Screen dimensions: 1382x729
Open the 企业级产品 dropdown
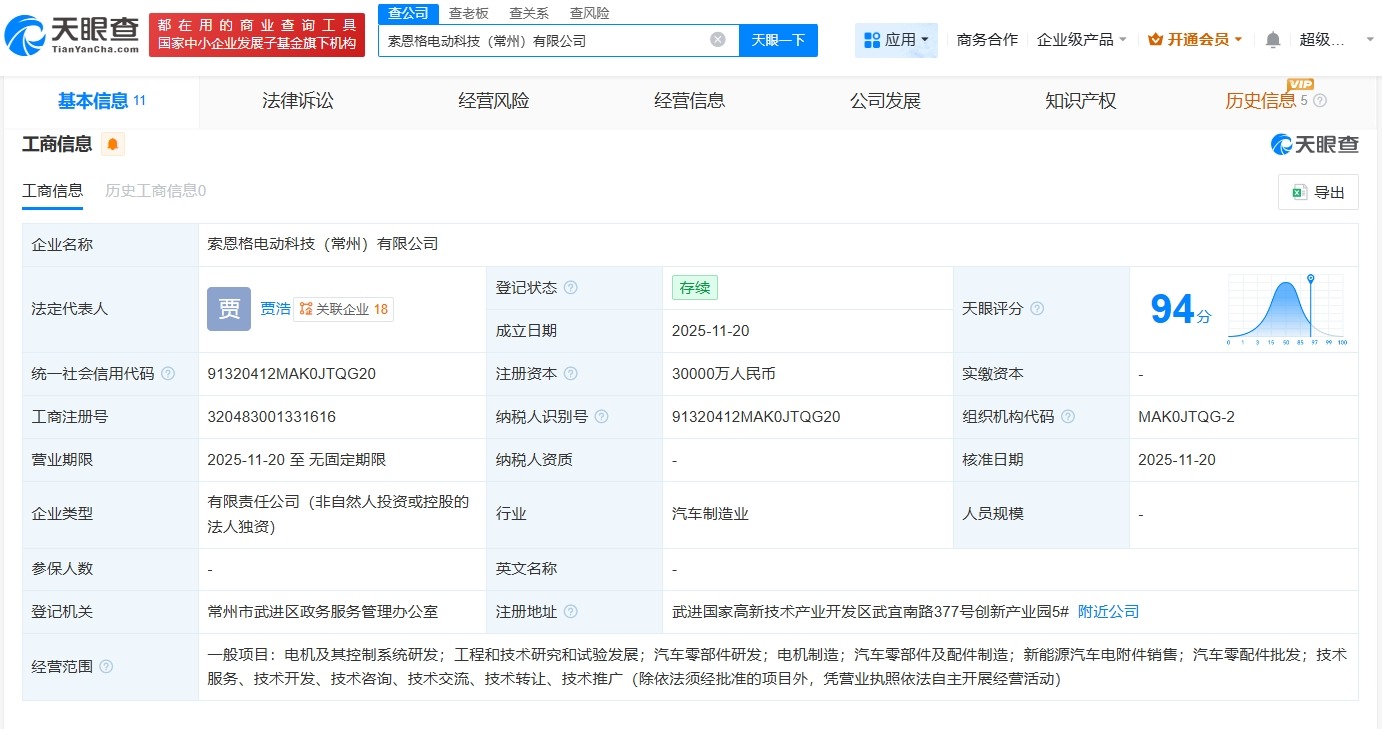tap(1081, 38)
